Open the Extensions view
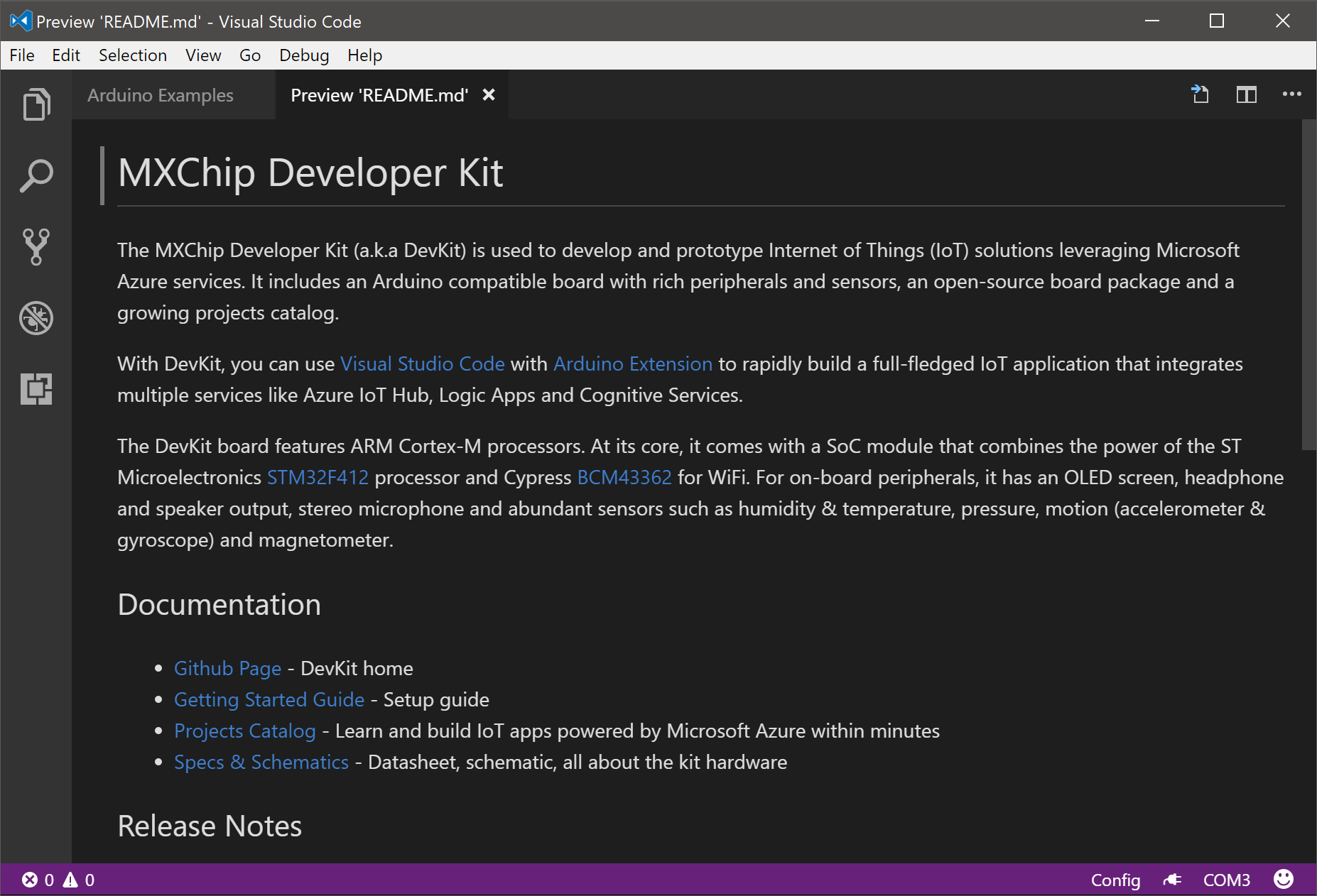 pos(36,388)
